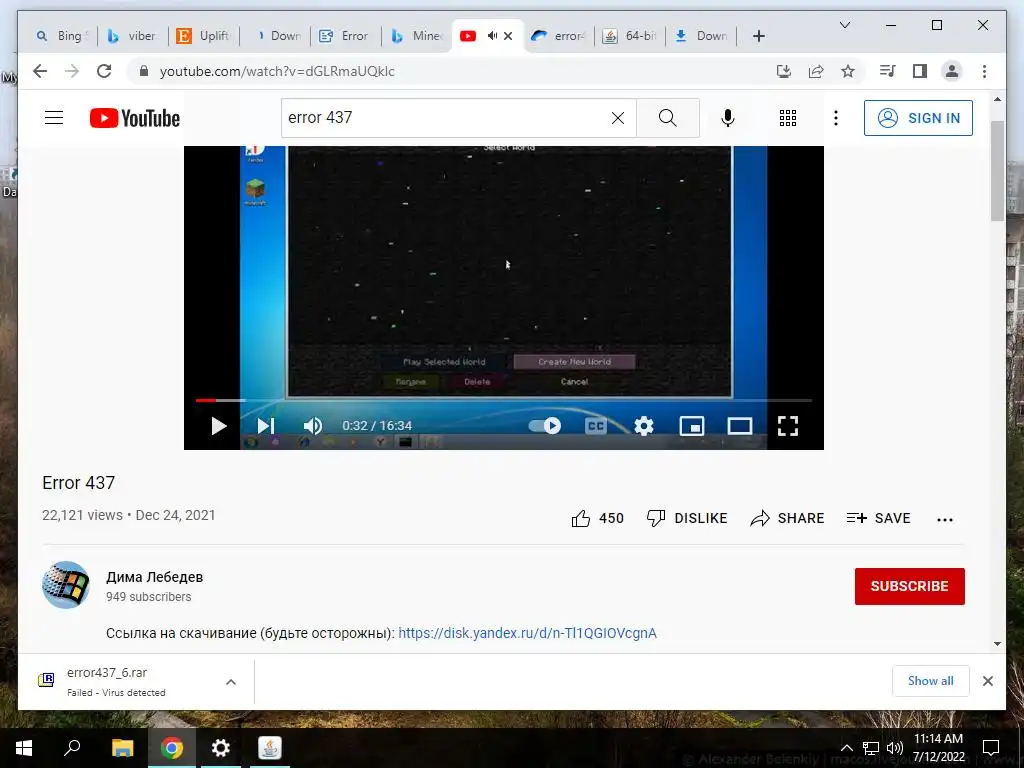Switch to the Mine tab
Screen dimensions: 1024x768
point(418,36)
